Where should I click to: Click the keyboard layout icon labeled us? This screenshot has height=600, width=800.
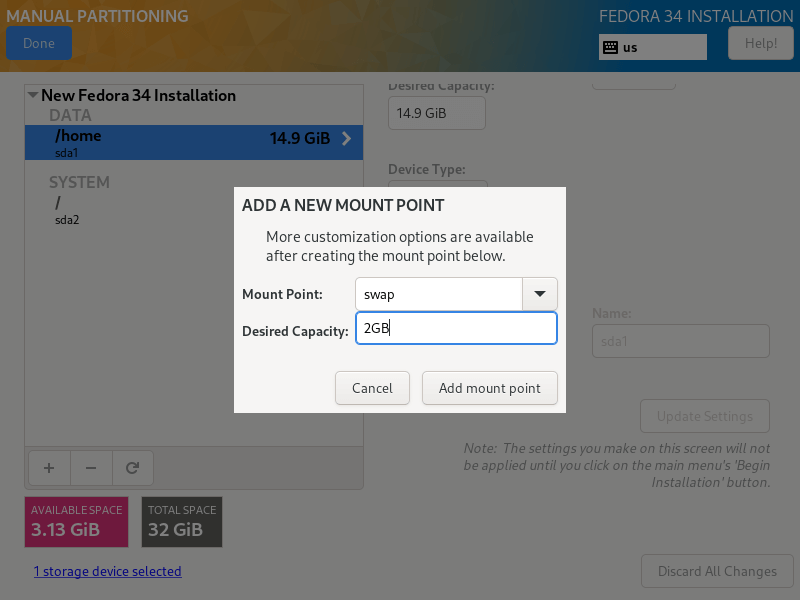point(609,47)
